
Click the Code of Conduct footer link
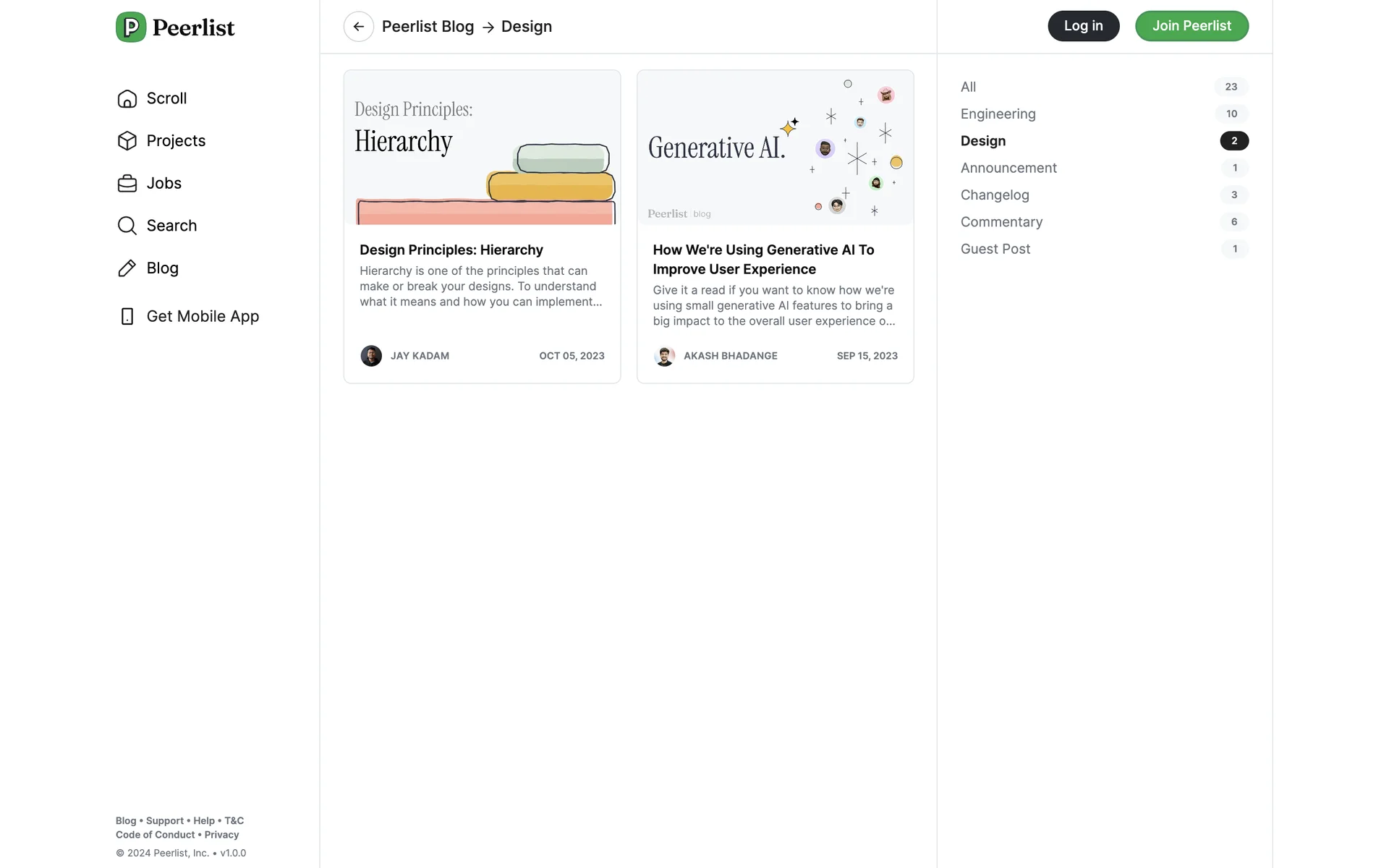[x=155, y=835]
